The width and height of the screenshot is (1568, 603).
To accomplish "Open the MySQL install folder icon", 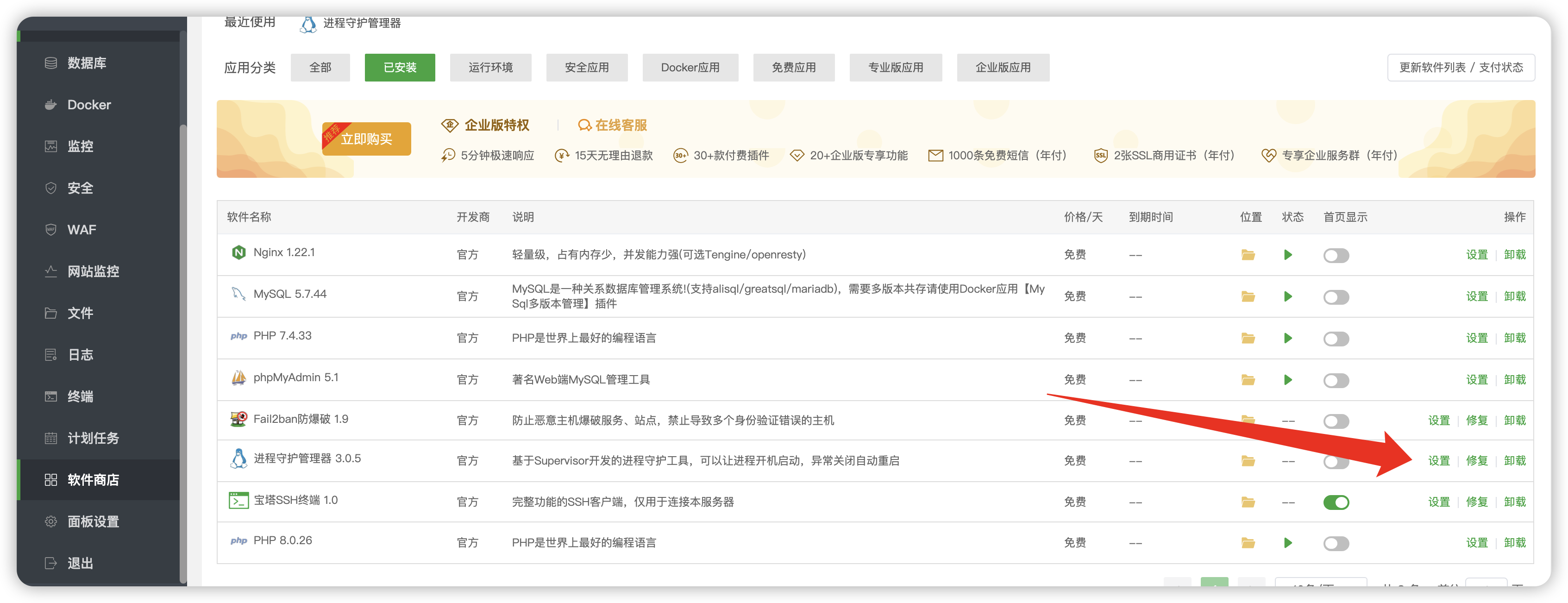I will [1248, 297].
